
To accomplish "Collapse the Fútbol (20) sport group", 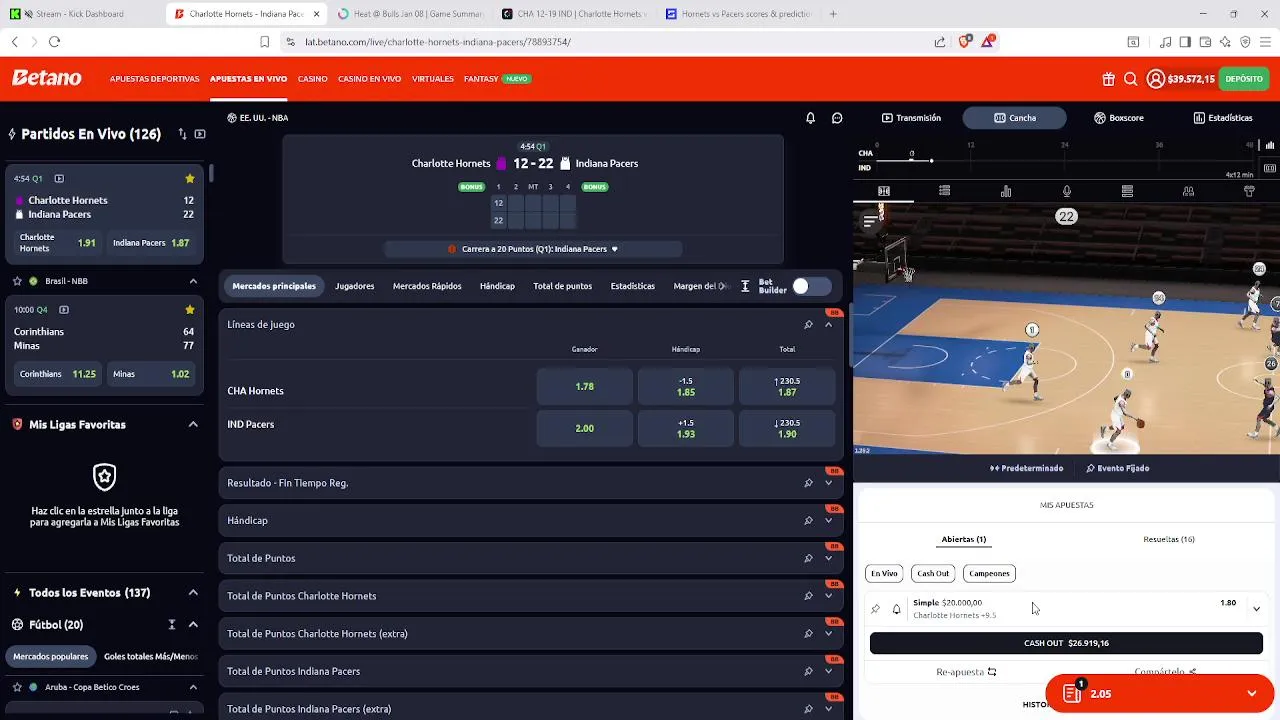I will click(x=193, y=625).
